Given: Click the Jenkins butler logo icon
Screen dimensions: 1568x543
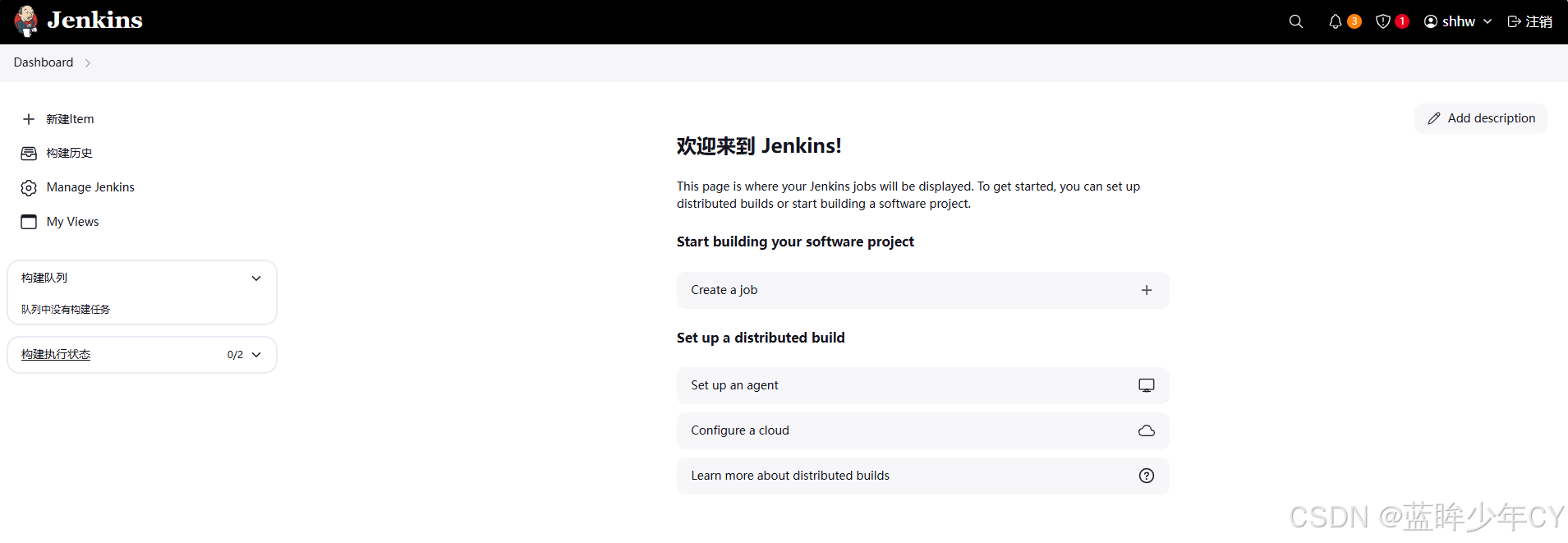Looking at the screenshot, I should click(x=26, y=21).
